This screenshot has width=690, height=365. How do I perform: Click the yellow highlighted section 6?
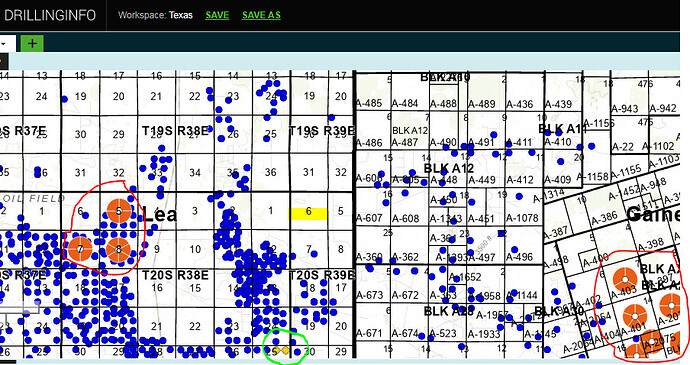308,214
